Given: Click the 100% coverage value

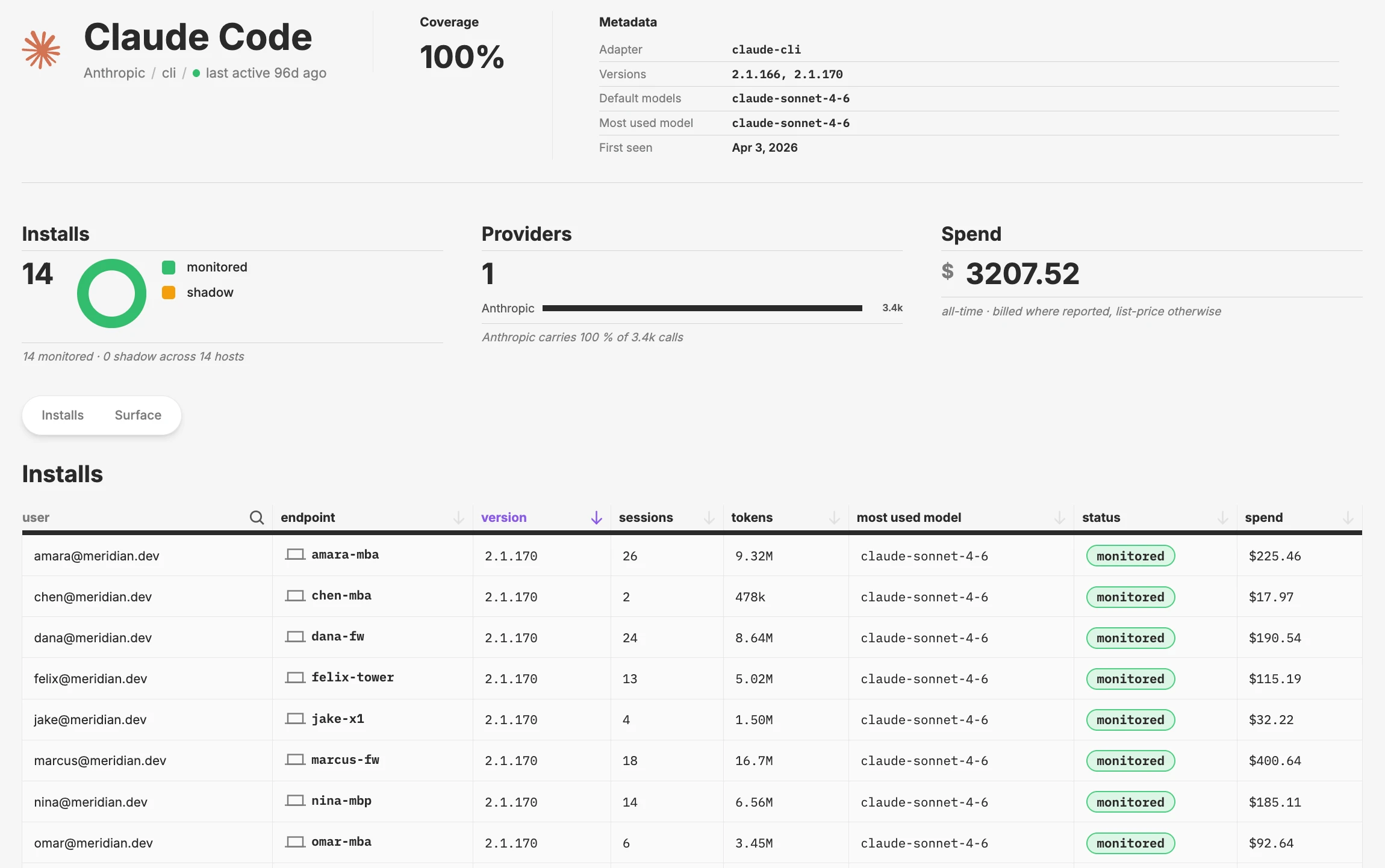Looking at the screenshot, I should pos(462,57).
